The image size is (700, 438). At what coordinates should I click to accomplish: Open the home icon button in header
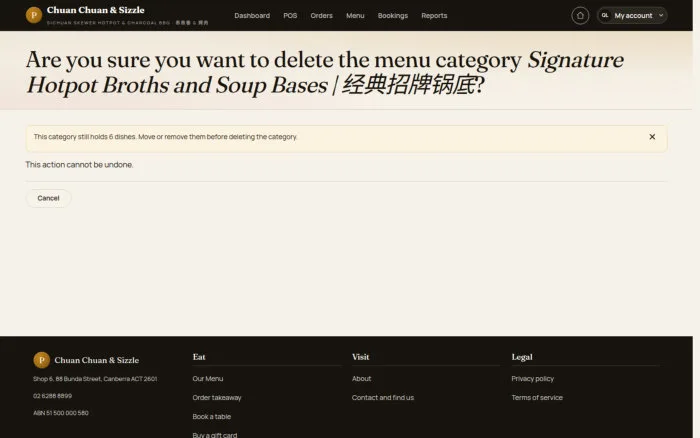[580, 16]
